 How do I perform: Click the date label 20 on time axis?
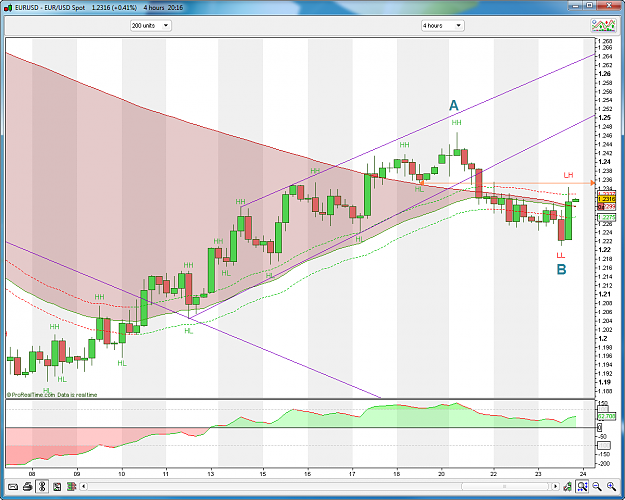pos(441,474)
